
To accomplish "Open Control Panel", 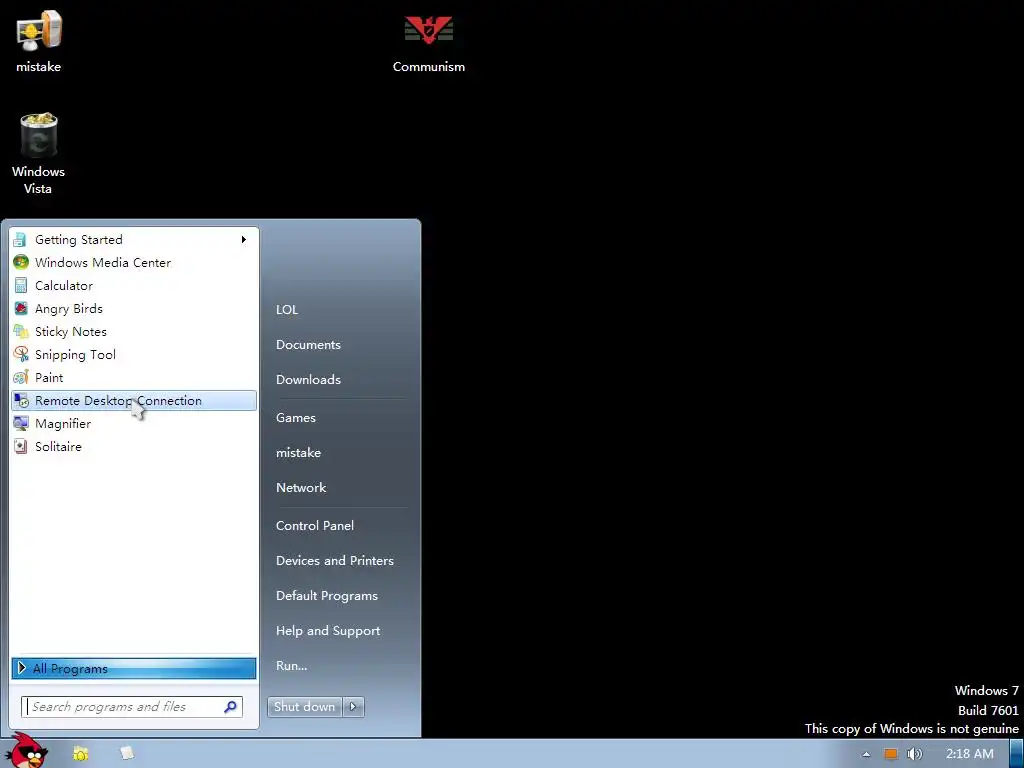I will (x=315, y=526).
